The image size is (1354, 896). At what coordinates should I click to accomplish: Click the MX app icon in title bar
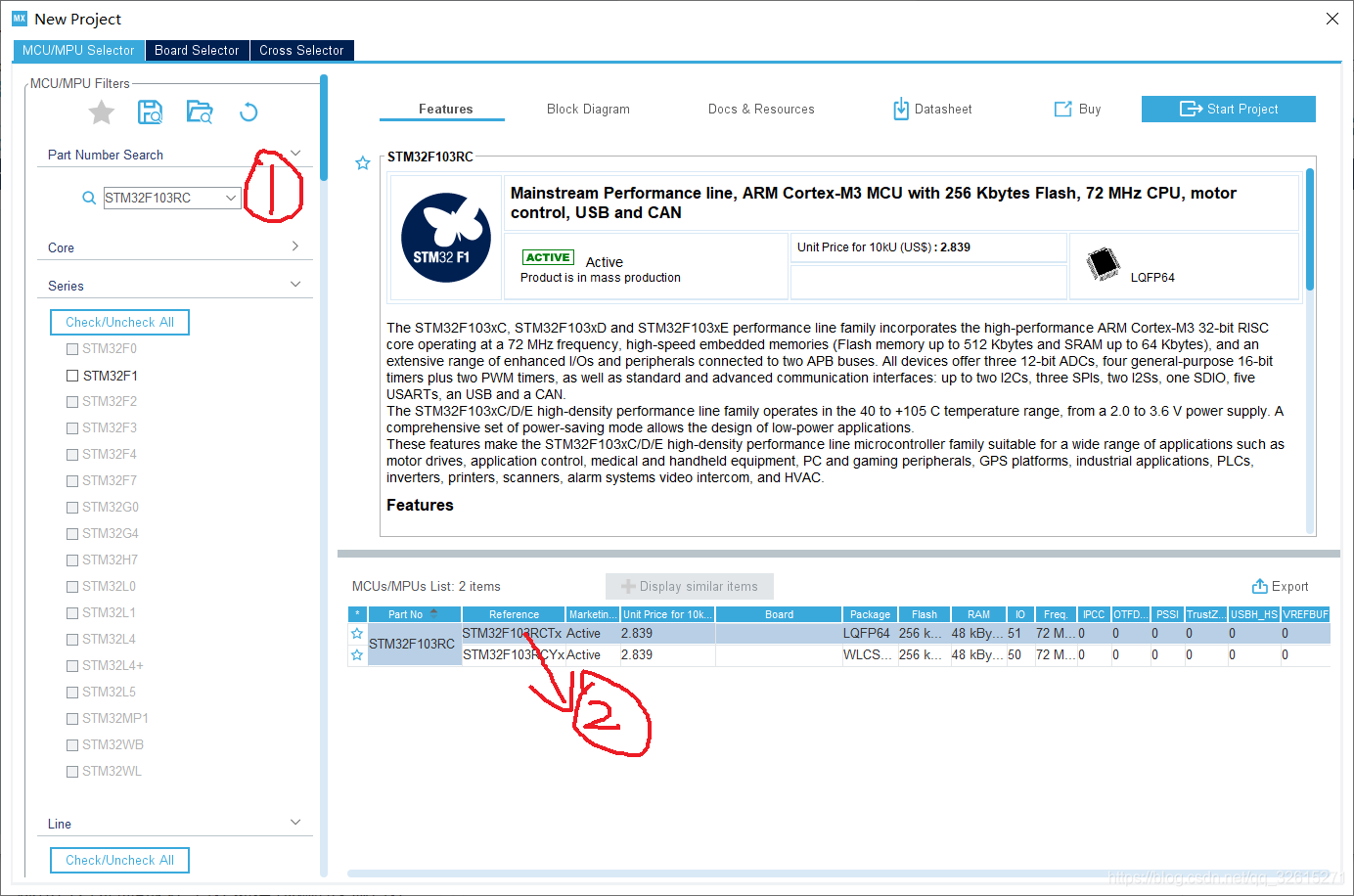[20, 19]
